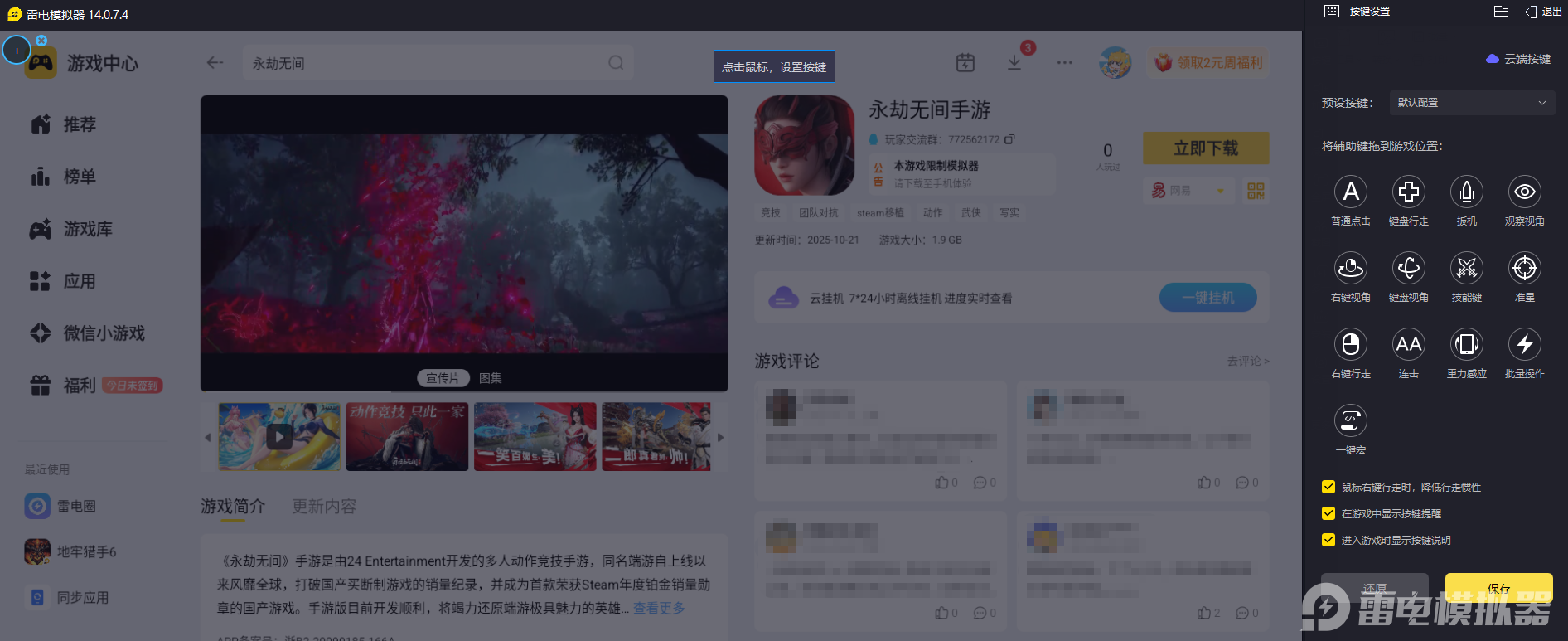The image size is (1568, 641).
Task: Click the 竞技 game tag
Action: pos(771,213)
